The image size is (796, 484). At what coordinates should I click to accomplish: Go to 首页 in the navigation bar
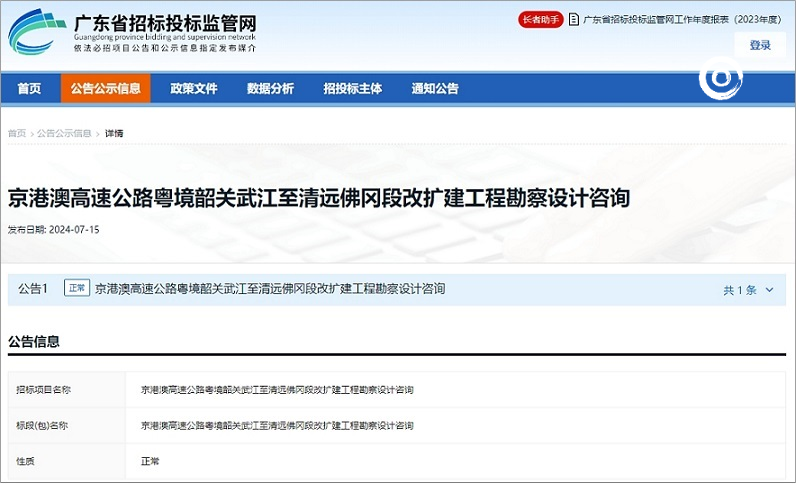(30, 88)
